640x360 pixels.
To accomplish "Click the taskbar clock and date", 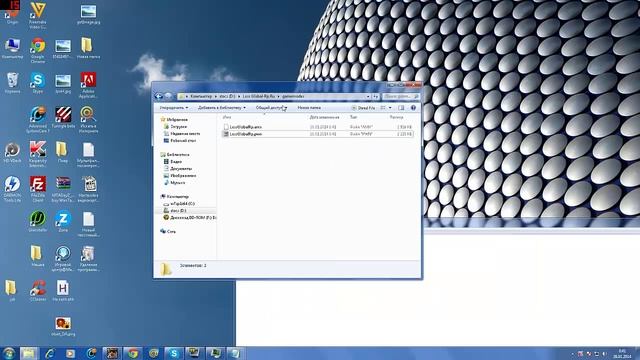I will [x=622, y=354].
